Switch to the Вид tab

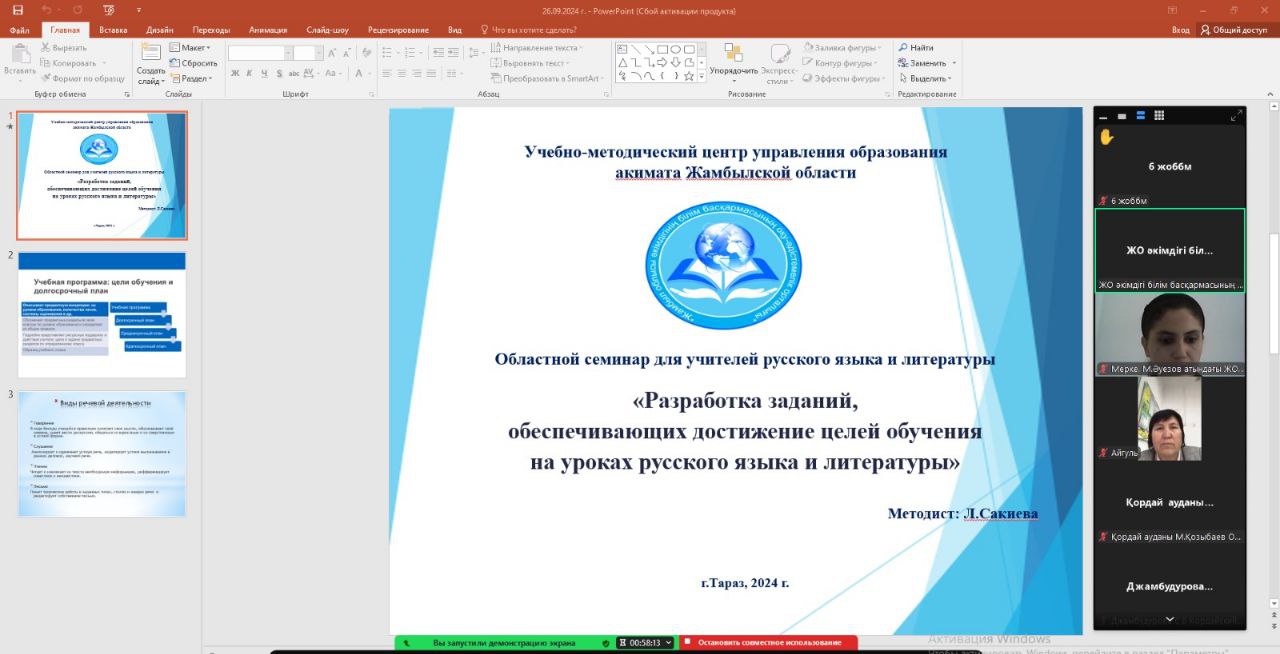[455, 30]
